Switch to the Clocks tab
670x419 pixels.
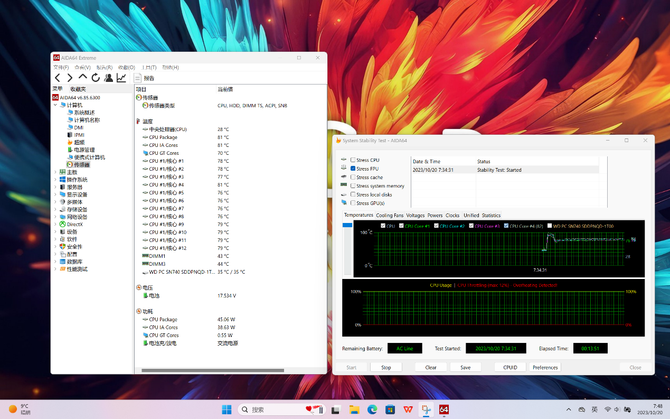coord(453,215)
